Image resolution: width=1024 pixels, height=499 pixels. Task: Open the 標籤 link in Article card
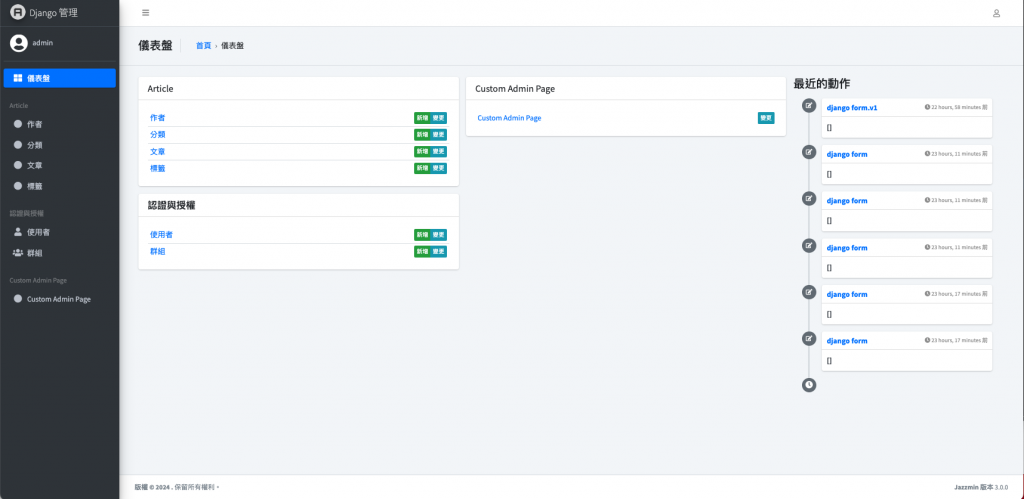(x=157, y=169)
